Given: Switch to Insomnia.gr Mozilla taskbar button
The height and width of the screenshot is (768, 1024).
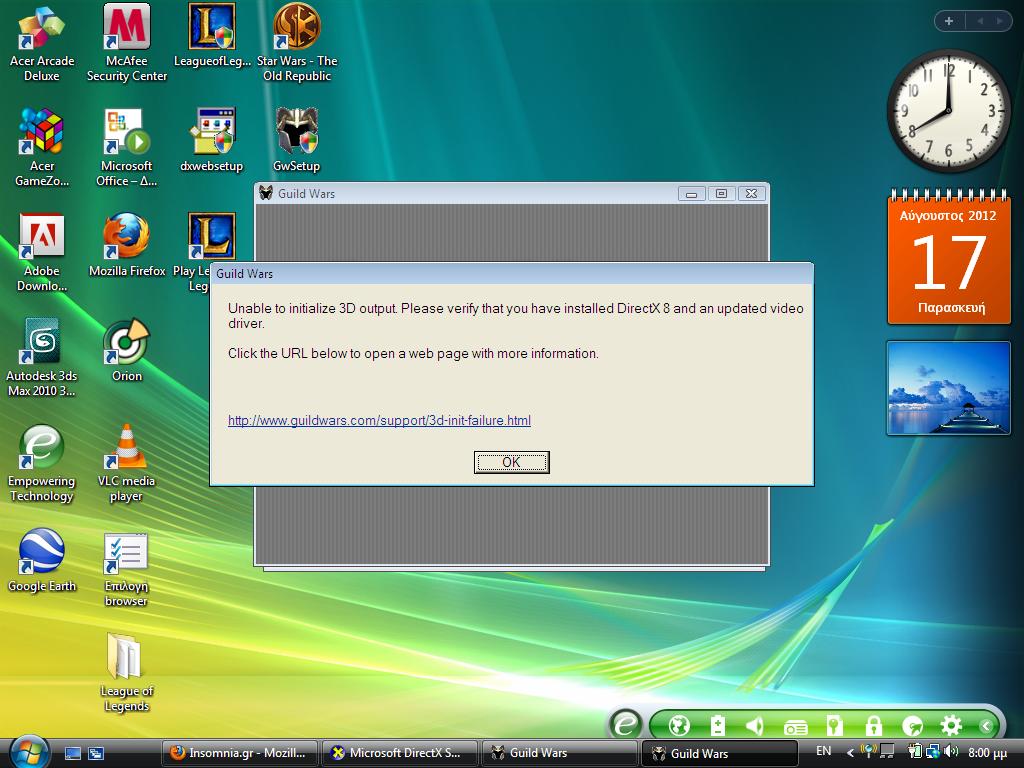Looking at the screenshot, I should click(x=239, y=753).
